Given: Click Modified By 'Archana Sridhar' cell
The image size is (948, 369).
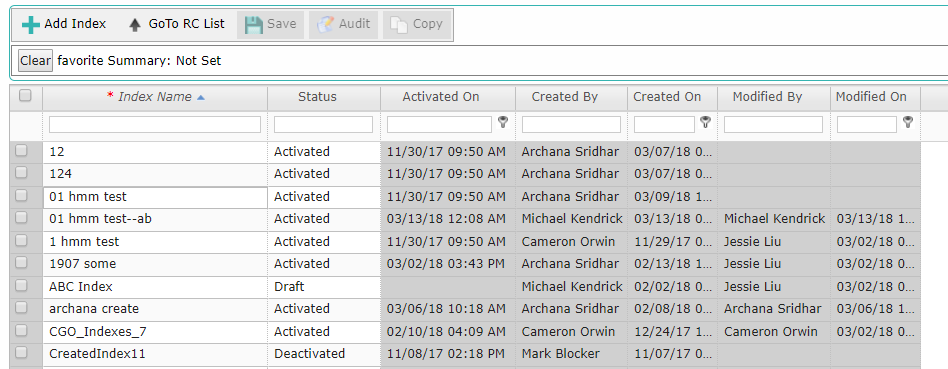Looking at the screenshot, I should [774, 309].
